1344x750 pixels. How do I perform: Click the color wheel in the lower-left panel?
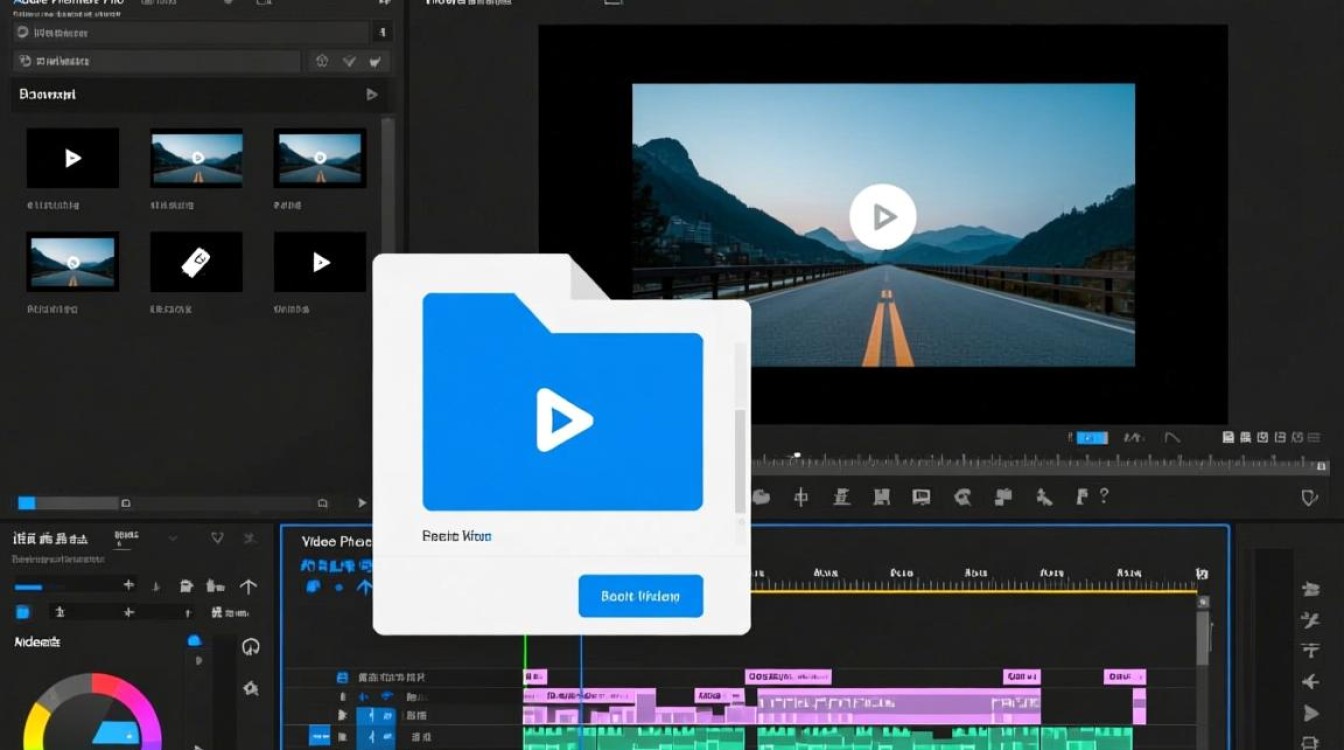(x=92, y=714)
